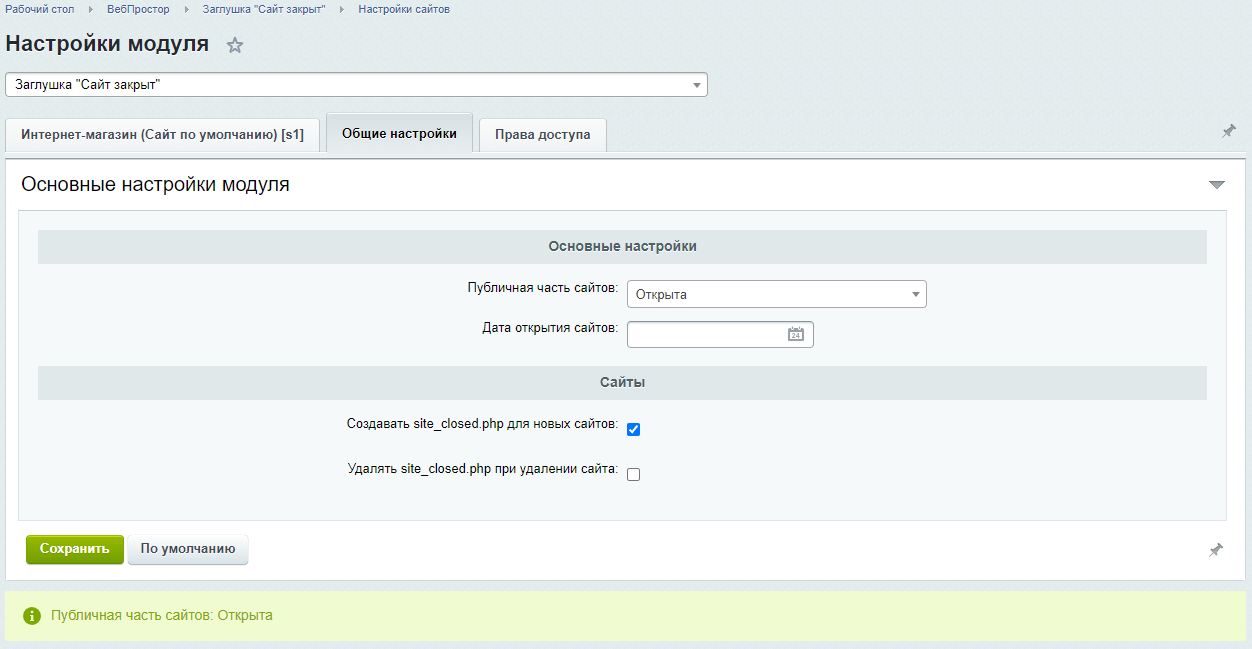Open the 'ВебПростор' breadcrumb link
Viewport: 1252px width, 649px height.
138,9
